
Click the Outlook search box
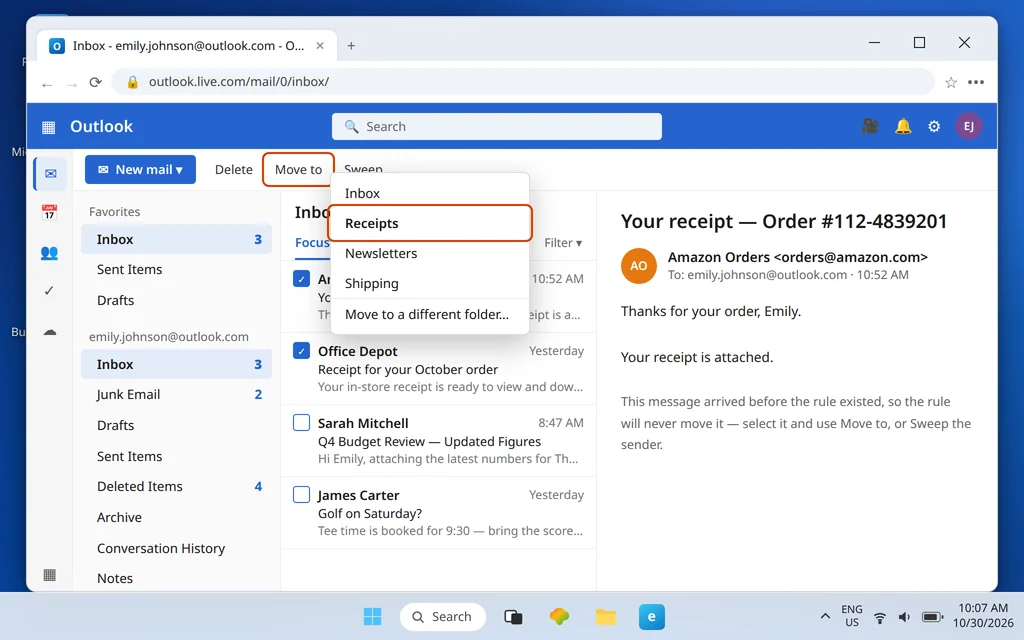(496, 127)
